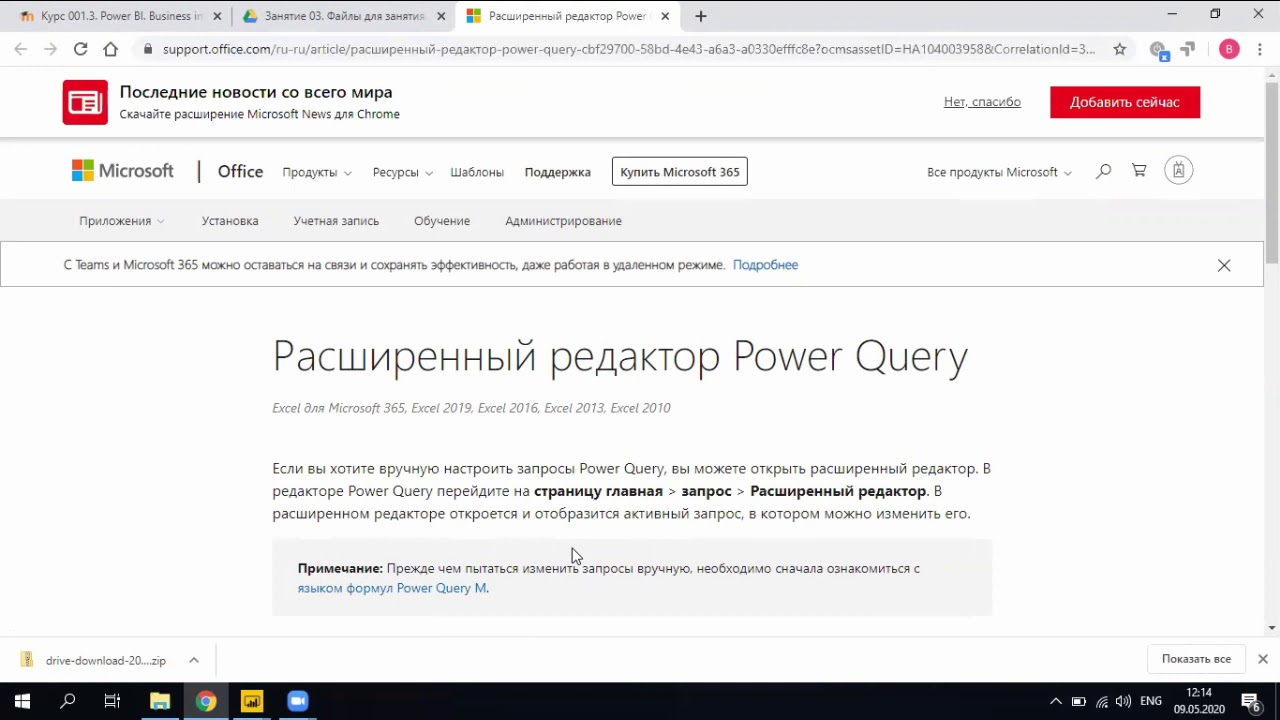Show hidden system tray icons

1055,701
